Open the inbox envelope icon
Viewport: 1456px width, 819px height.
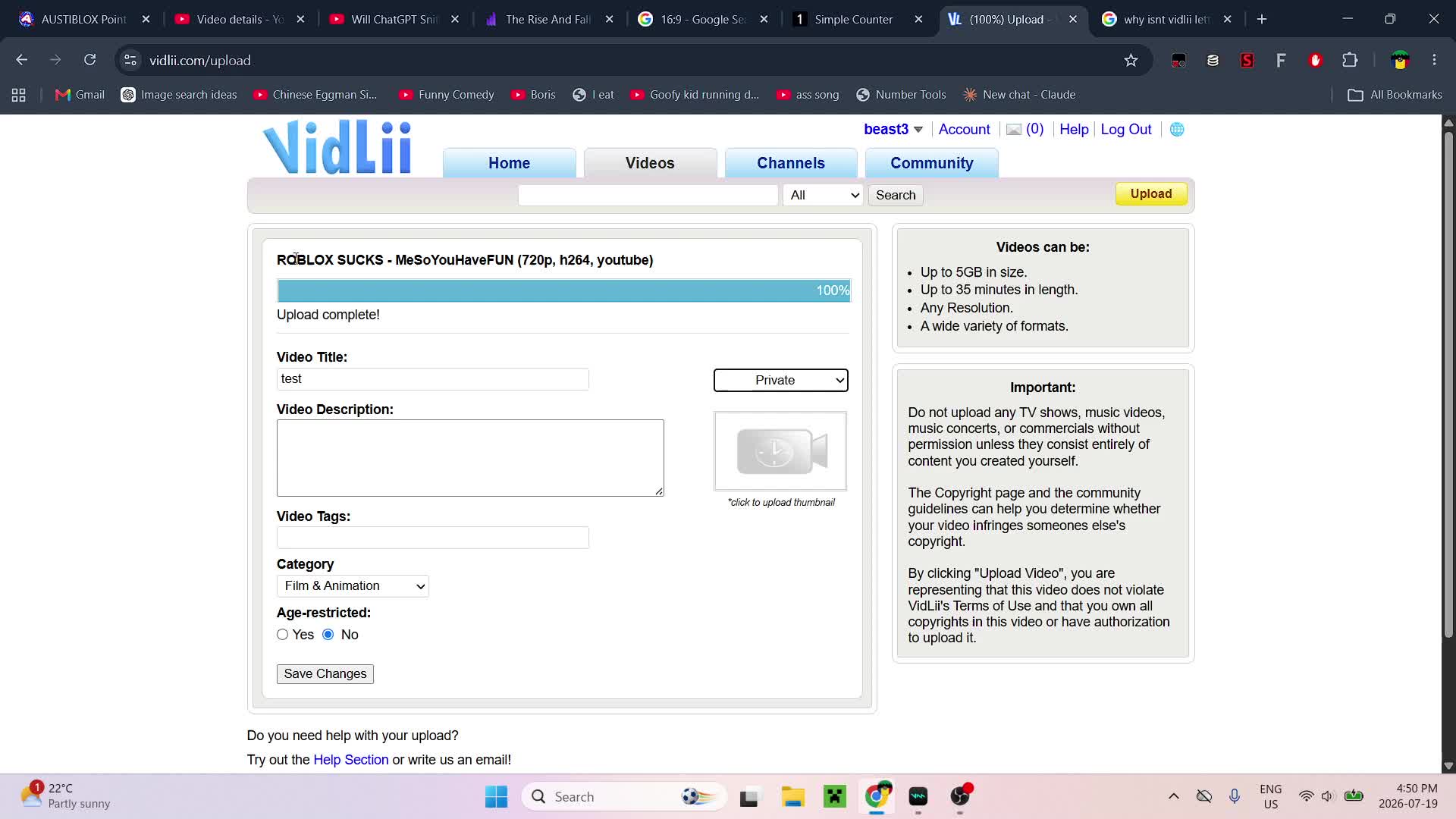(1013, 130)
